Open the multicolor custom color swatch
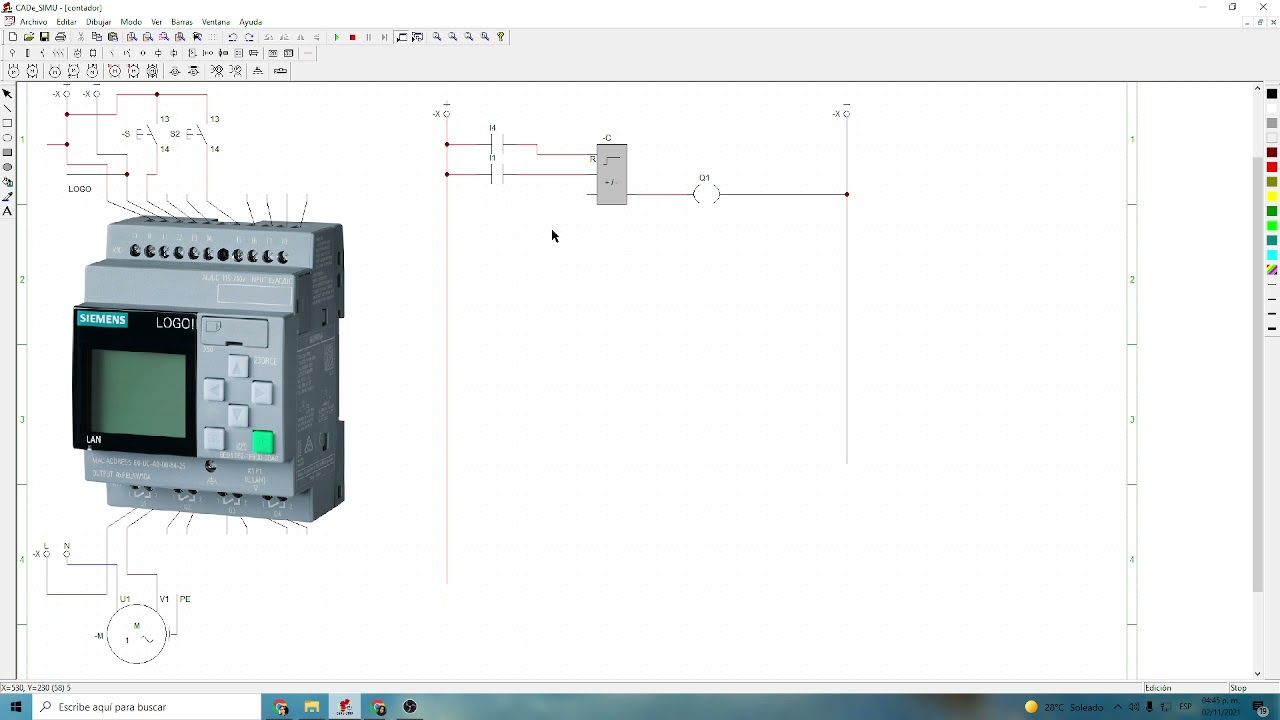This screenshot has width=1280, height=720. (x=1272, y=270)
